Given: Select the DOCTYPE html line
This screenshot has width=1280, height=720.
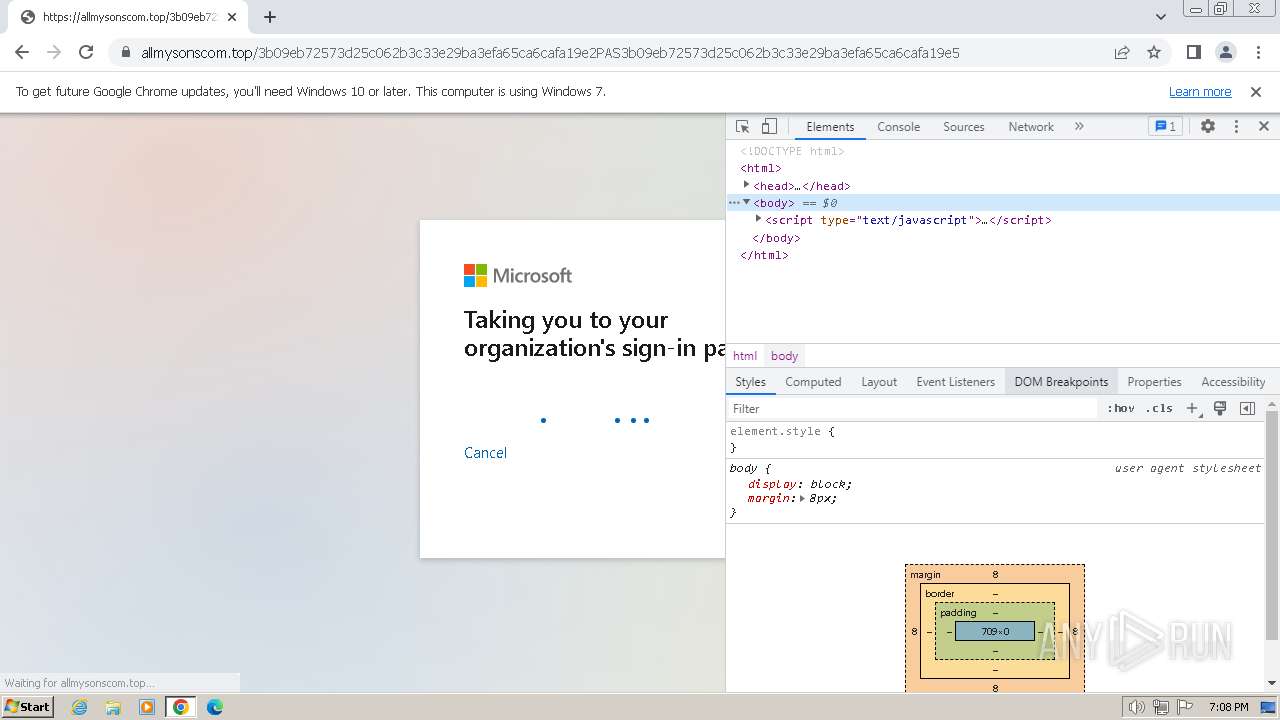Looking at the screenshot, I should (792, 151).
